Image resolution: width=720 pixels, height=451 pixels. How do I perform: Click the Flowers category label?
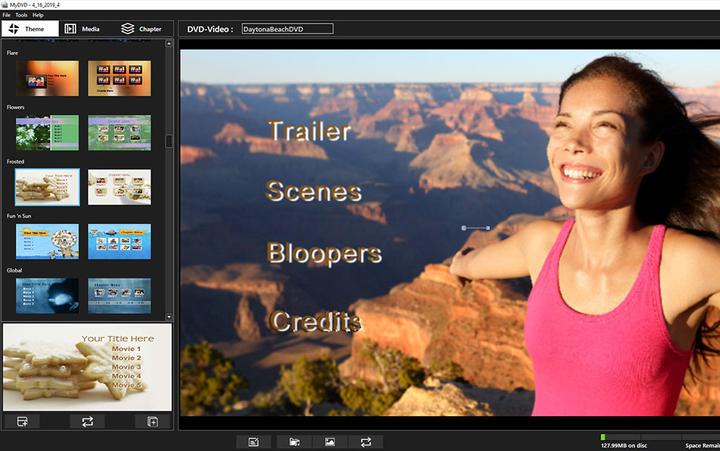16,107
